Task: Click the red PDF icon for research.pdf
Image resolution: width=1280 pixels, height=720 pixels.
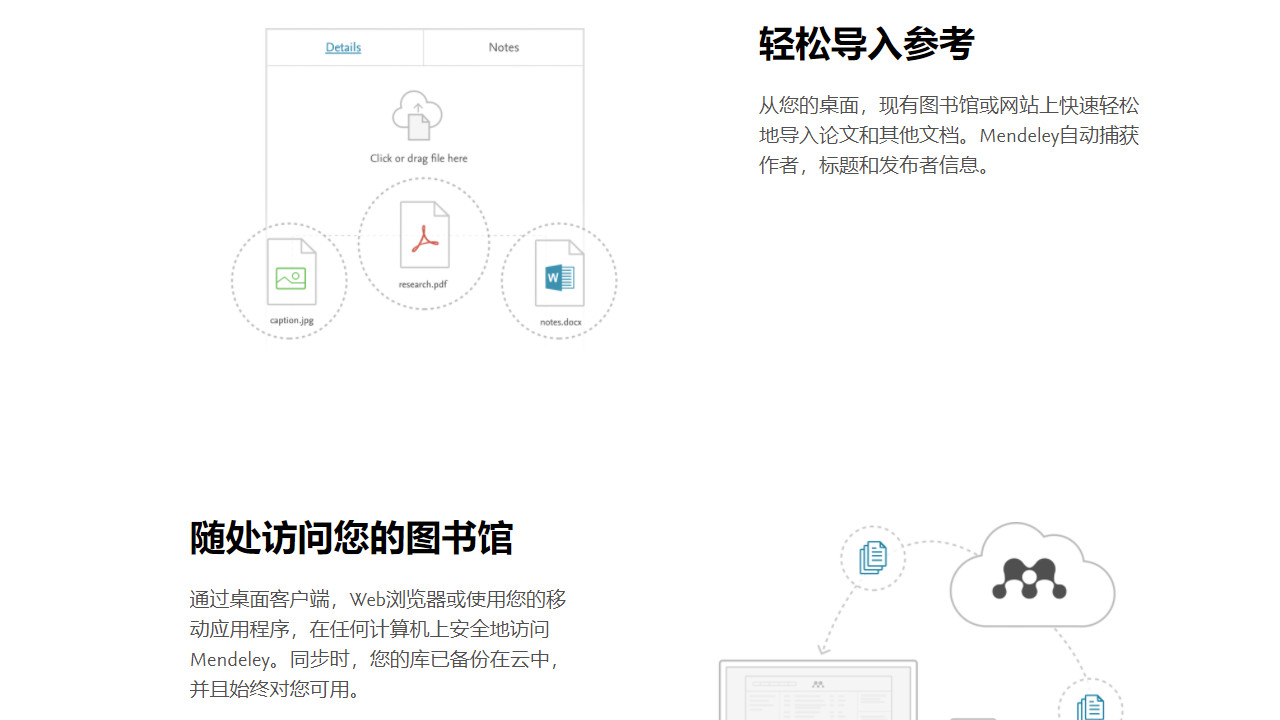Action: coord(423,238)
